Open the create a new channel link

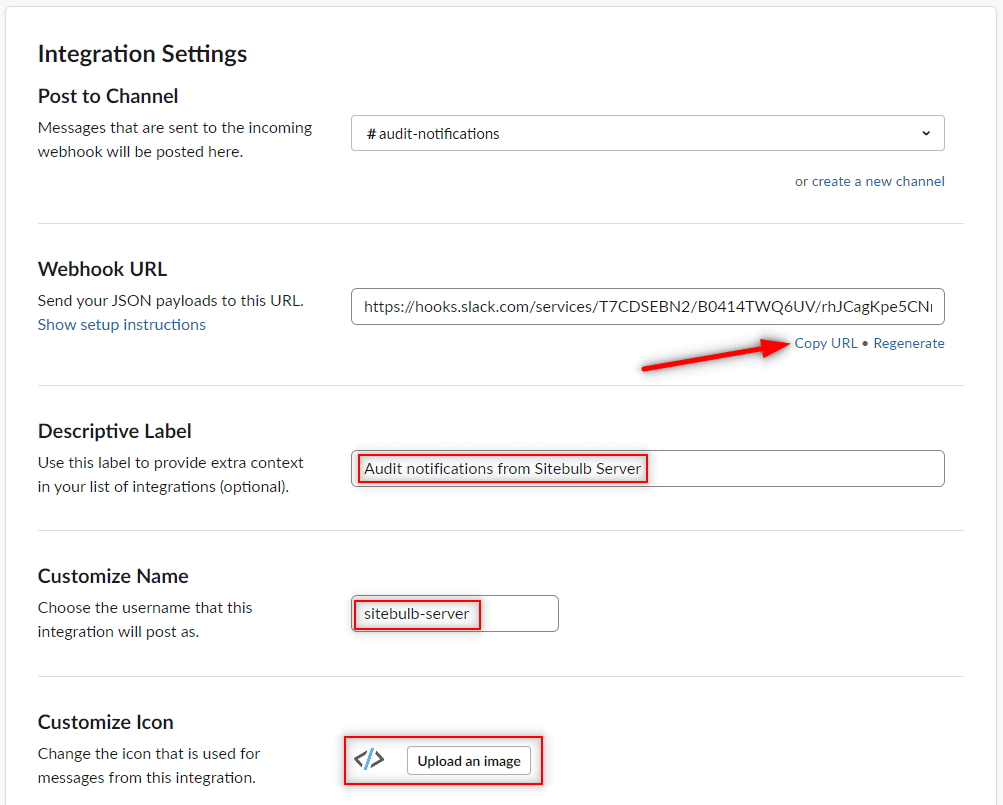[877, 181]
